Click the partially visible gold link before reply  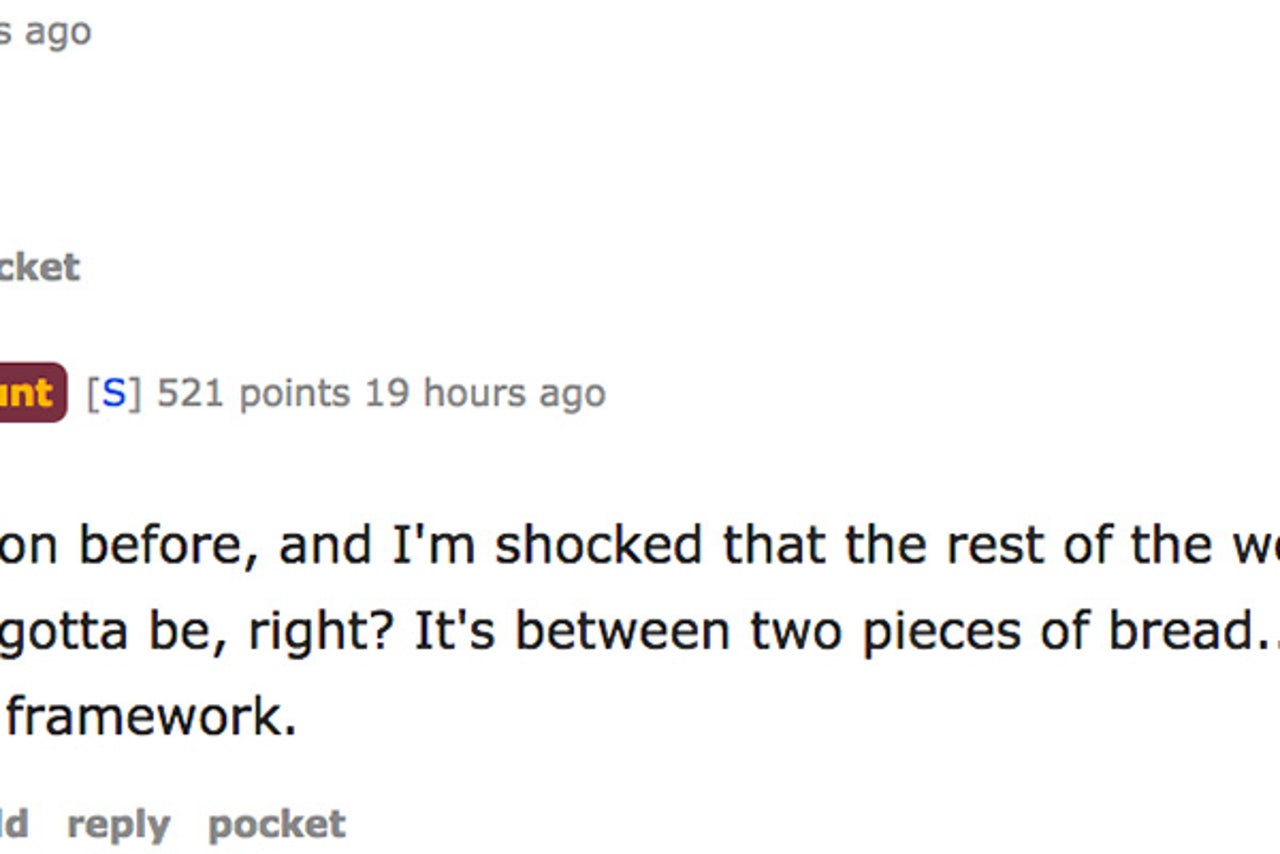click(14, 824)
